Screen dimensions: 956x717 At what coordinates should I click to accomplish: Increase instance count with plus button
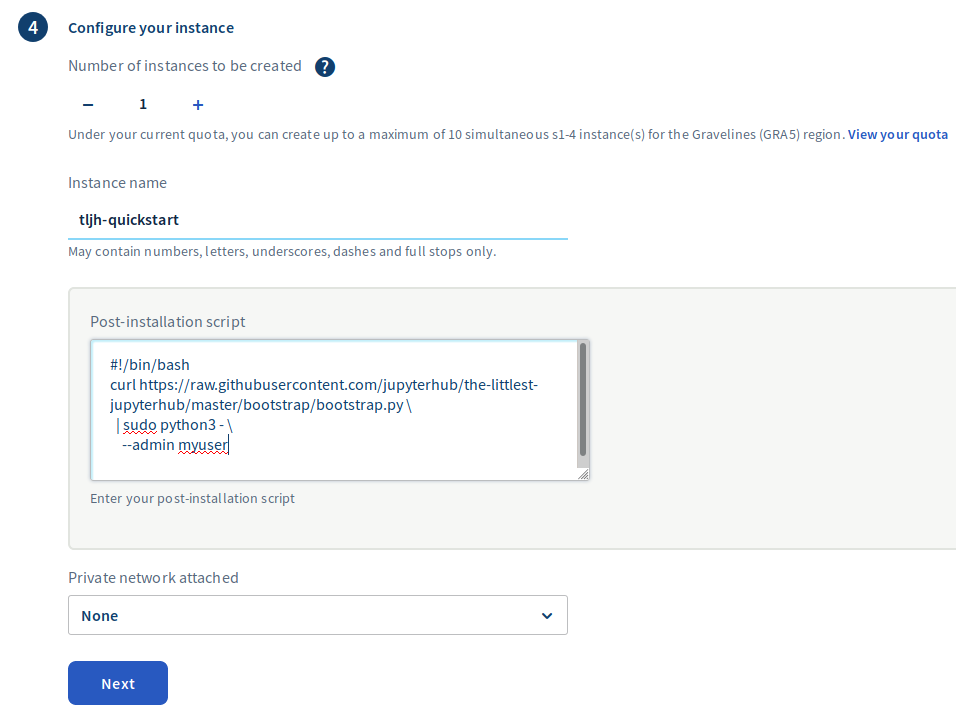198,105
